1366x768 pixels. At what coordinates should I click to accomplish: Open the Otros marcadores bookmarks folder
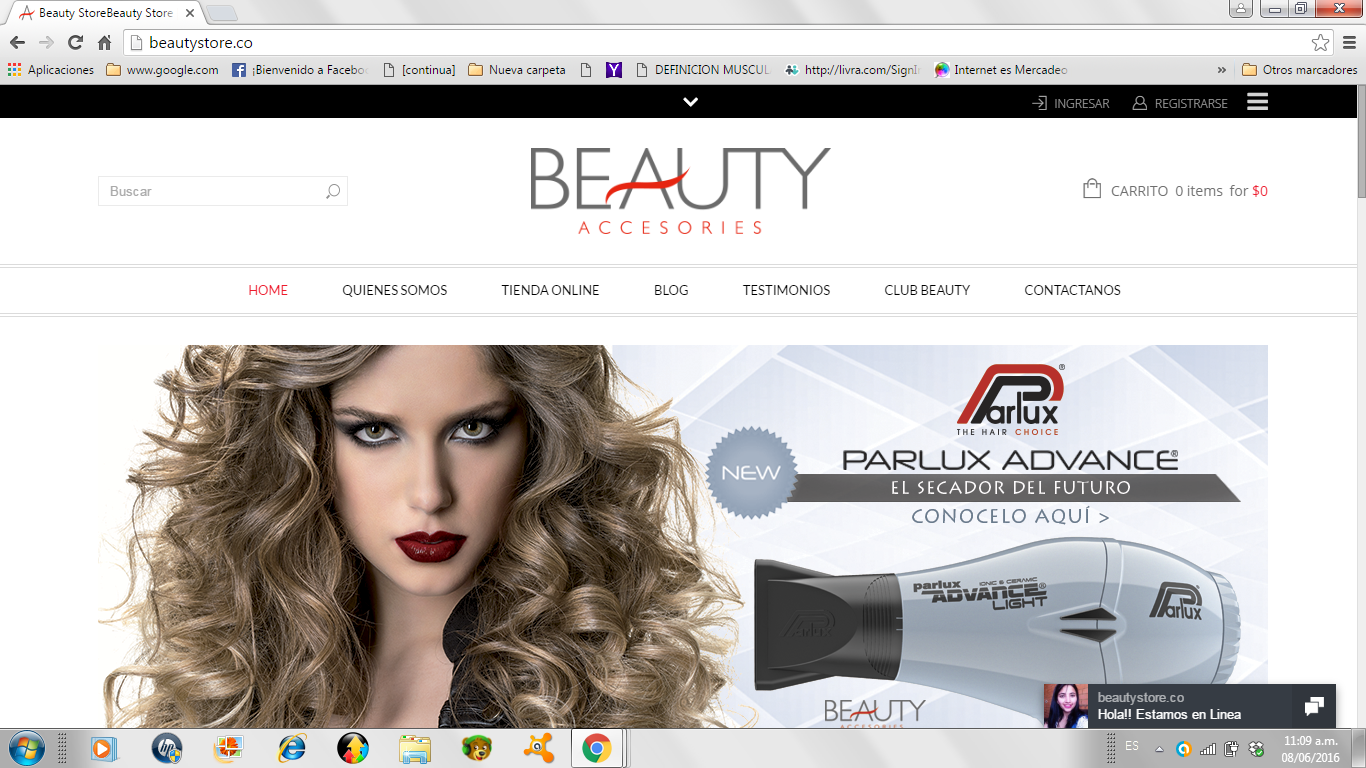click(x=1299, y=70)
